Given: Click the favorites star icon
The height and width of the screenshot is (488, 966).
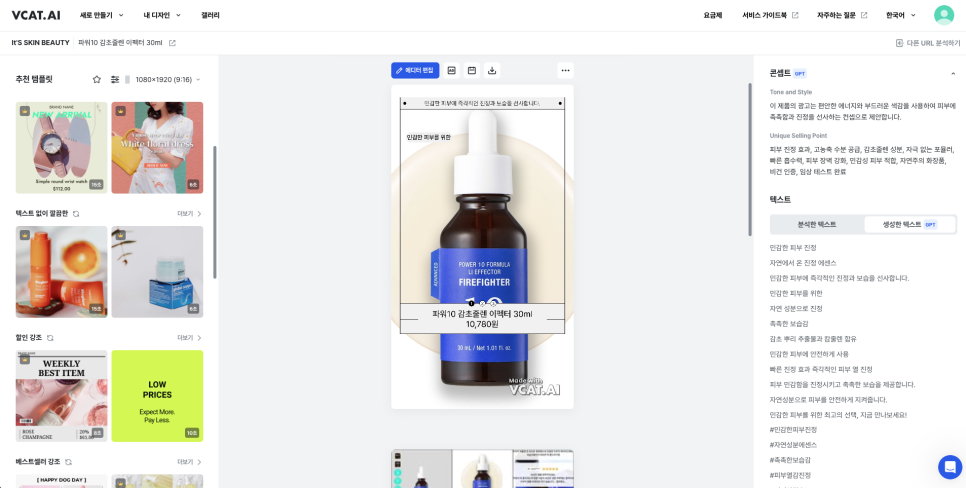Looking at the screenshot, I should 97,79.
